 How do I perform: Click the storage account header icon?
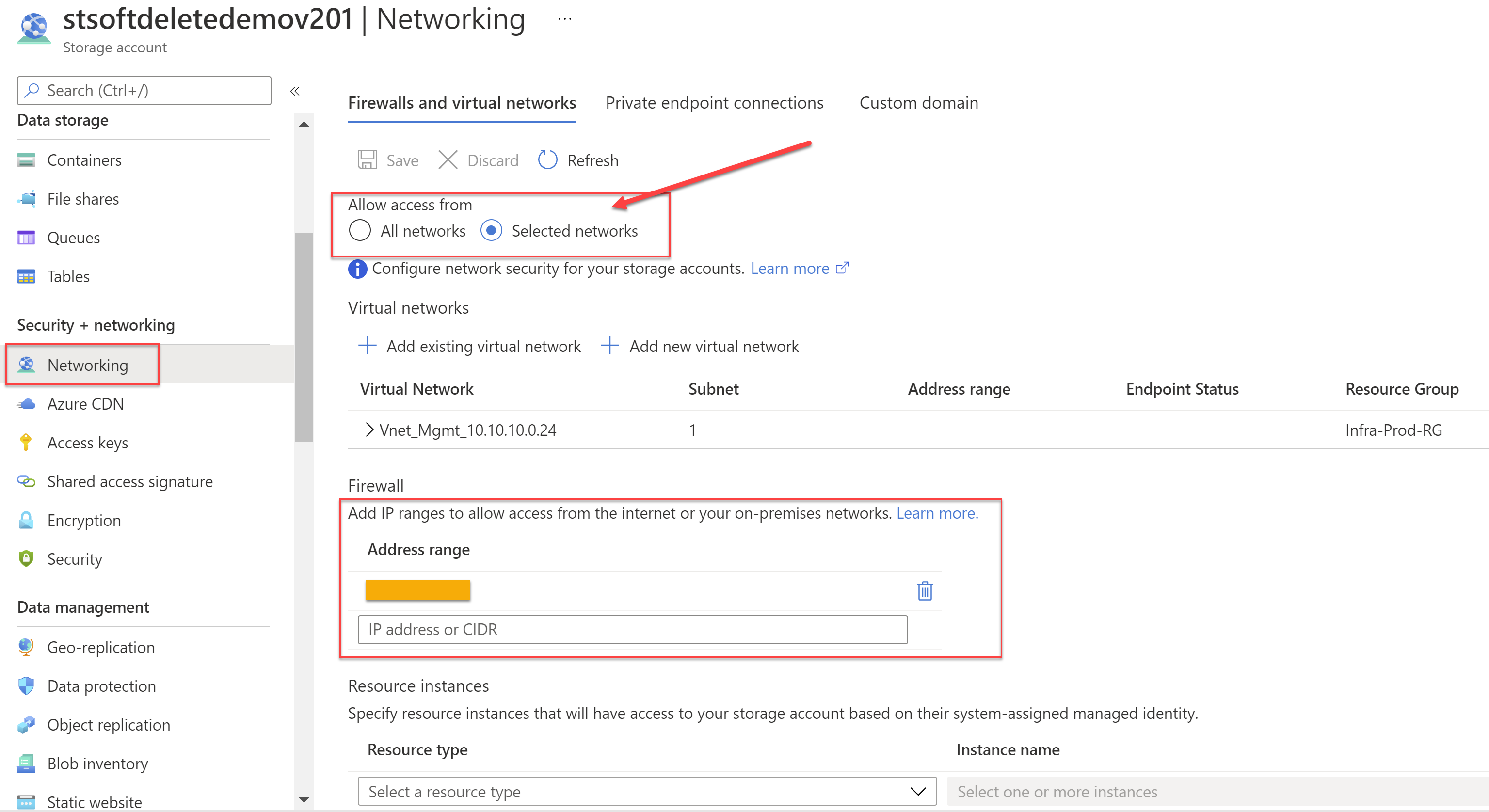click(x=33, y=28)
